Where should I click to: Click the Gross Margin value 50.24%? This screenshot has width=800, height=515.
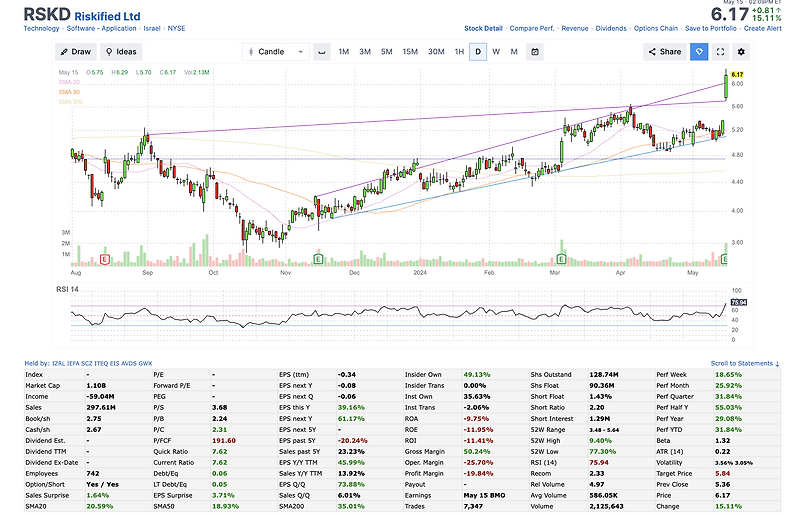(477, 452)
